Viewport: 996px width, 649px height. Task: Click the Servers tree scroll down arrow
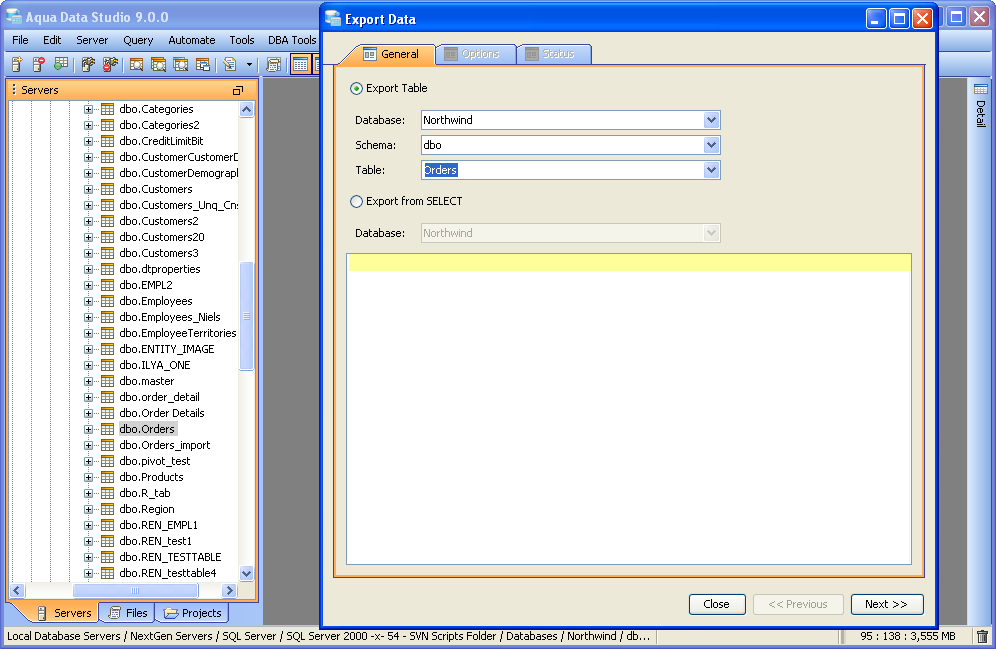coord(246,573)
